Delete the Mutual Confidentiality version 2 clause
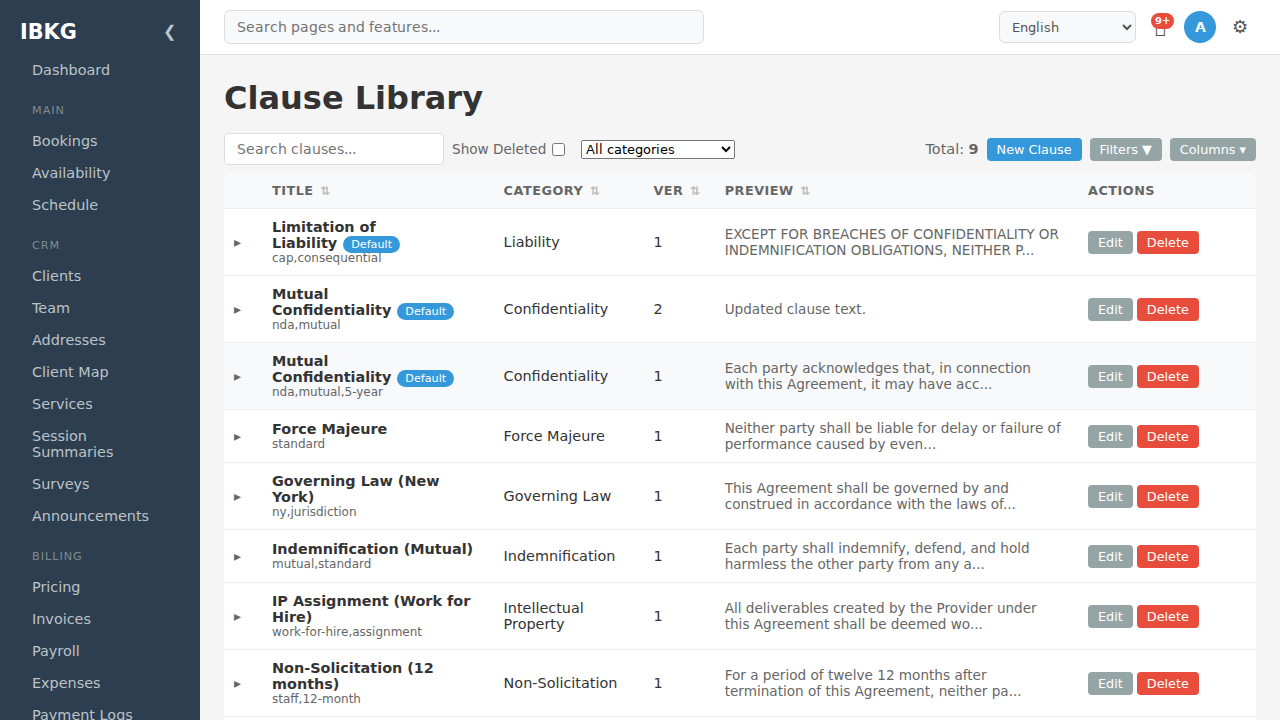The height and width of the screenshot is (720, 1280). point(1167,309)
